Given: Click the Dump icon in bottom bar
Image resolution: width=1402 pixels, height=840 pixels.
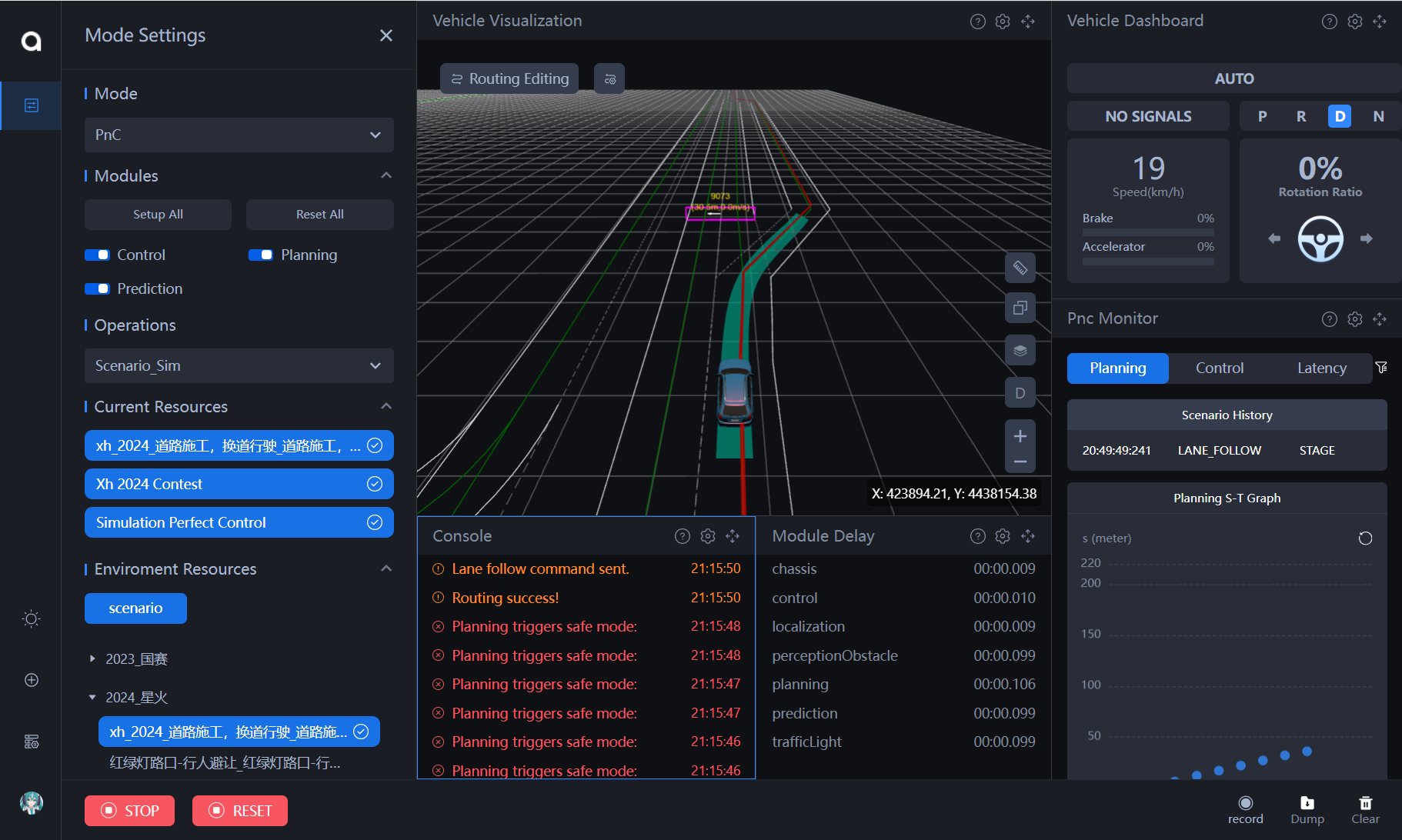Looking at the screenshot, I should [x=1307, y=803].
